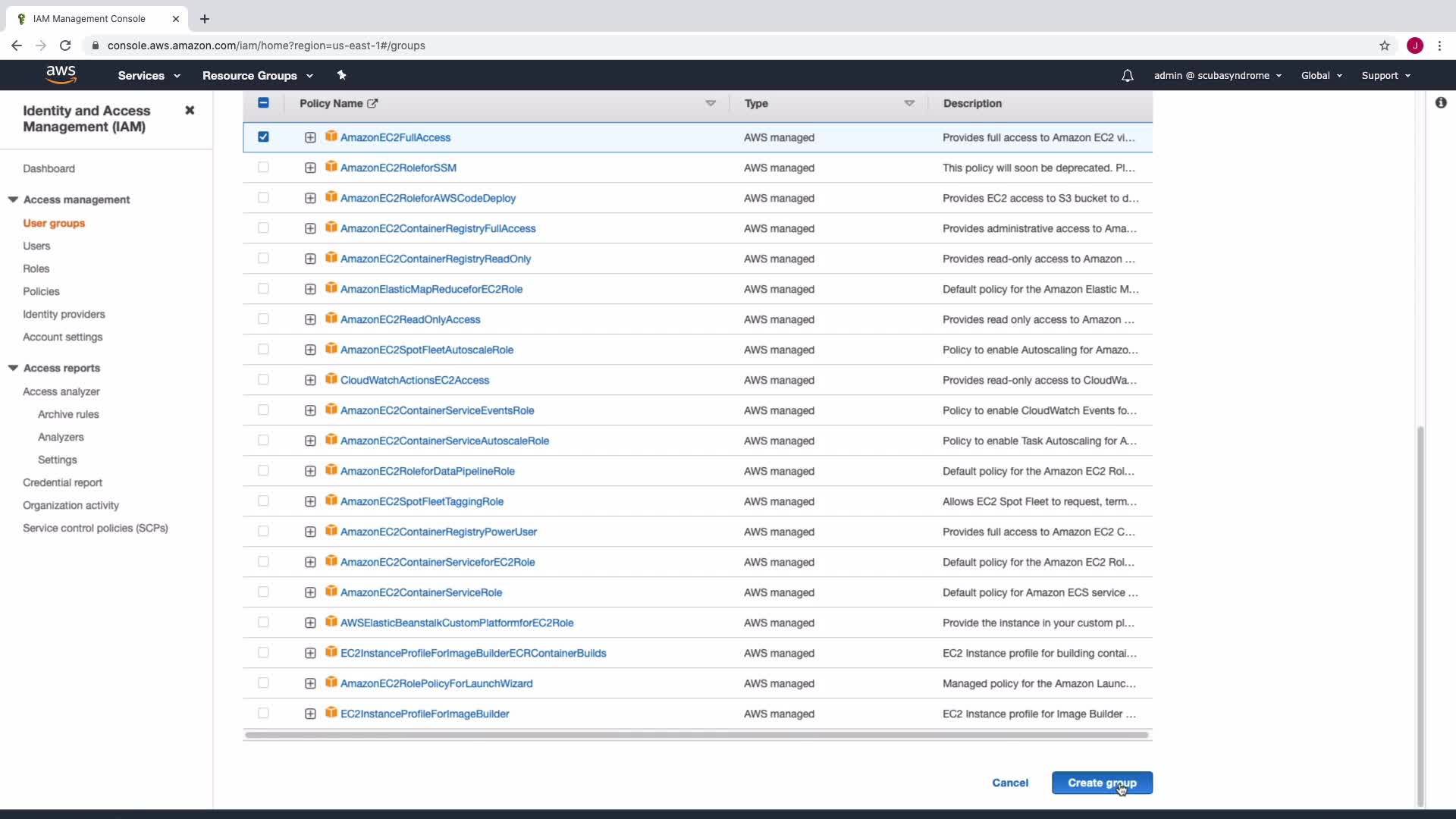
Task: Click the browser reload icon
Action: 65,45
